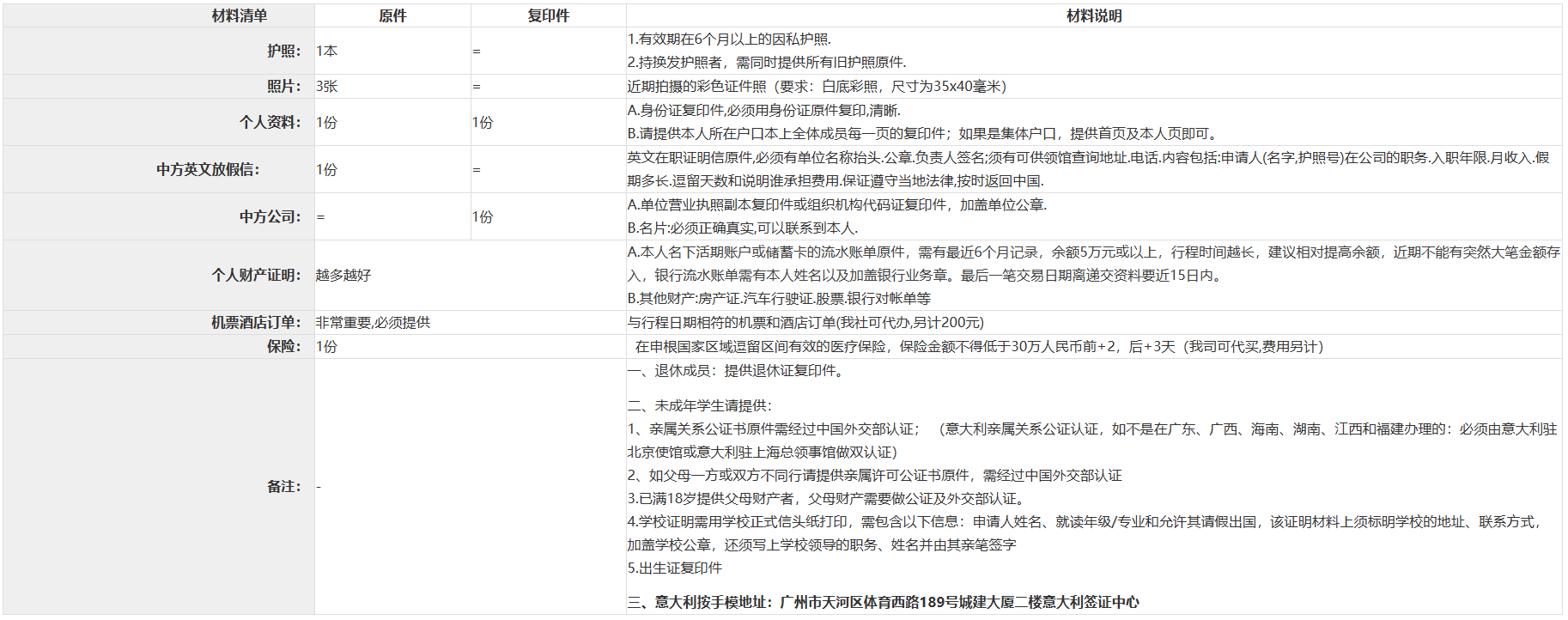Screen dimensions: 1568x620
Task: Click the 中方公司 row label
Action: [x=270, y=216]
